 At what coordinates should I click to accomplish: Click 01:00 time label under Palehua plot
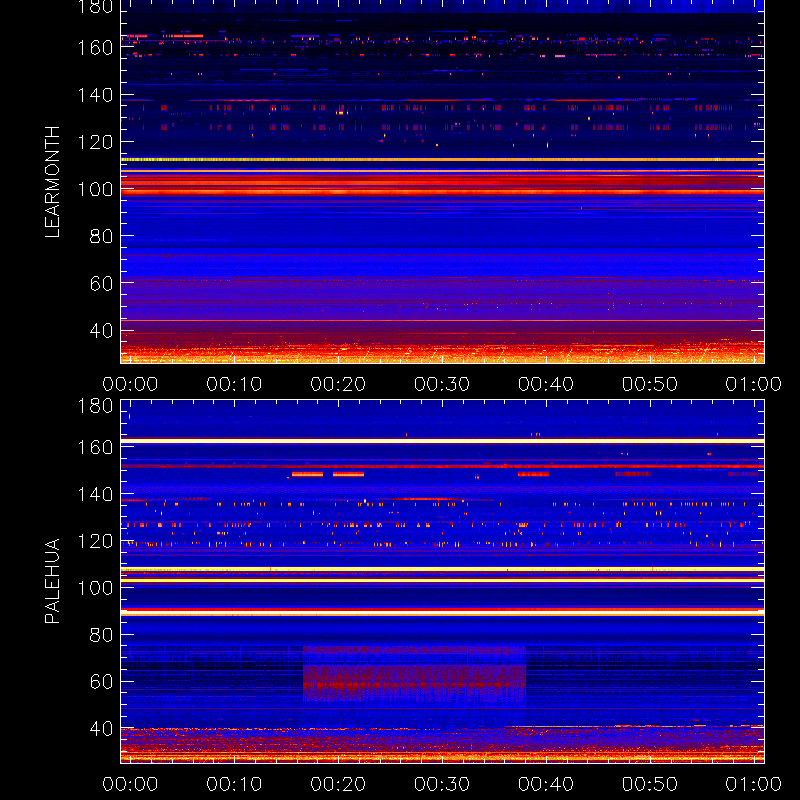[x=754, y=784]
